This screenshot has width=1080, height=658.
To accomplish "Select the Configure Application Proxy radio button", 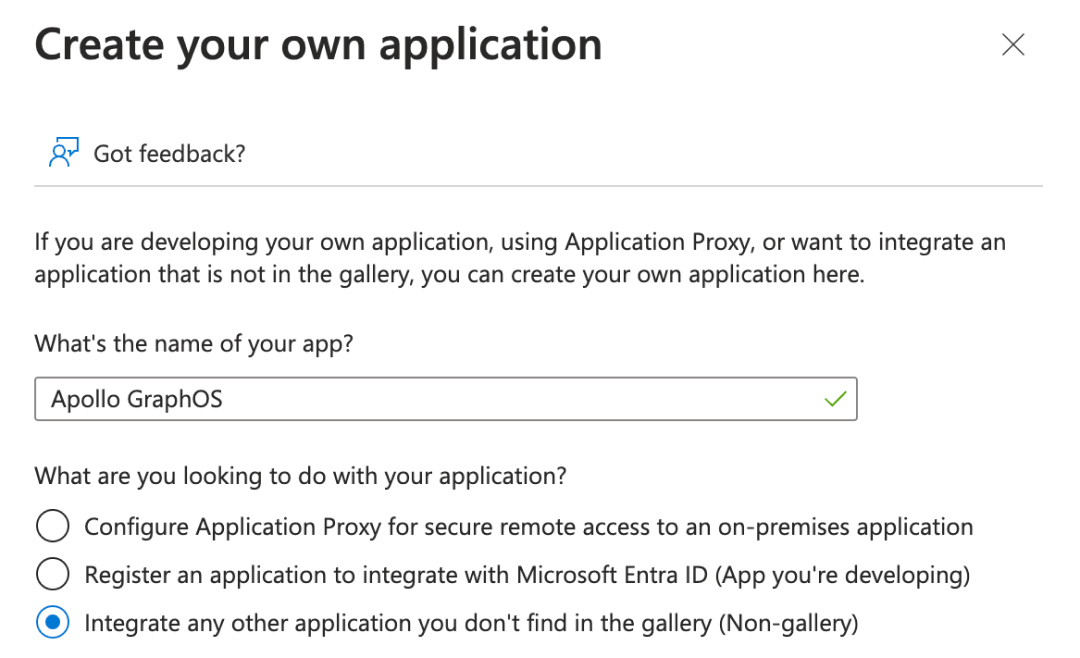I will pos(52,526).
